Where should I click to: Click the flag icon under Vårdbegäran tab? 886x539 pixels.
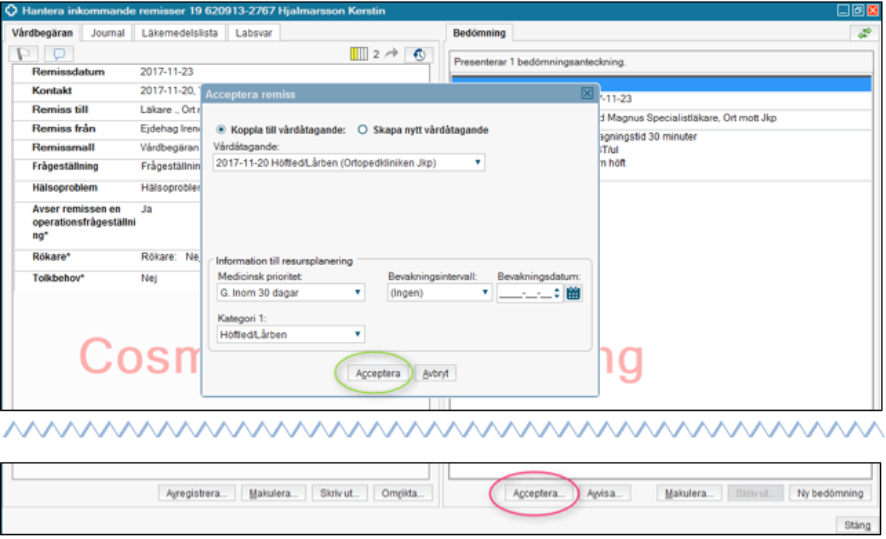click(28, 54)
